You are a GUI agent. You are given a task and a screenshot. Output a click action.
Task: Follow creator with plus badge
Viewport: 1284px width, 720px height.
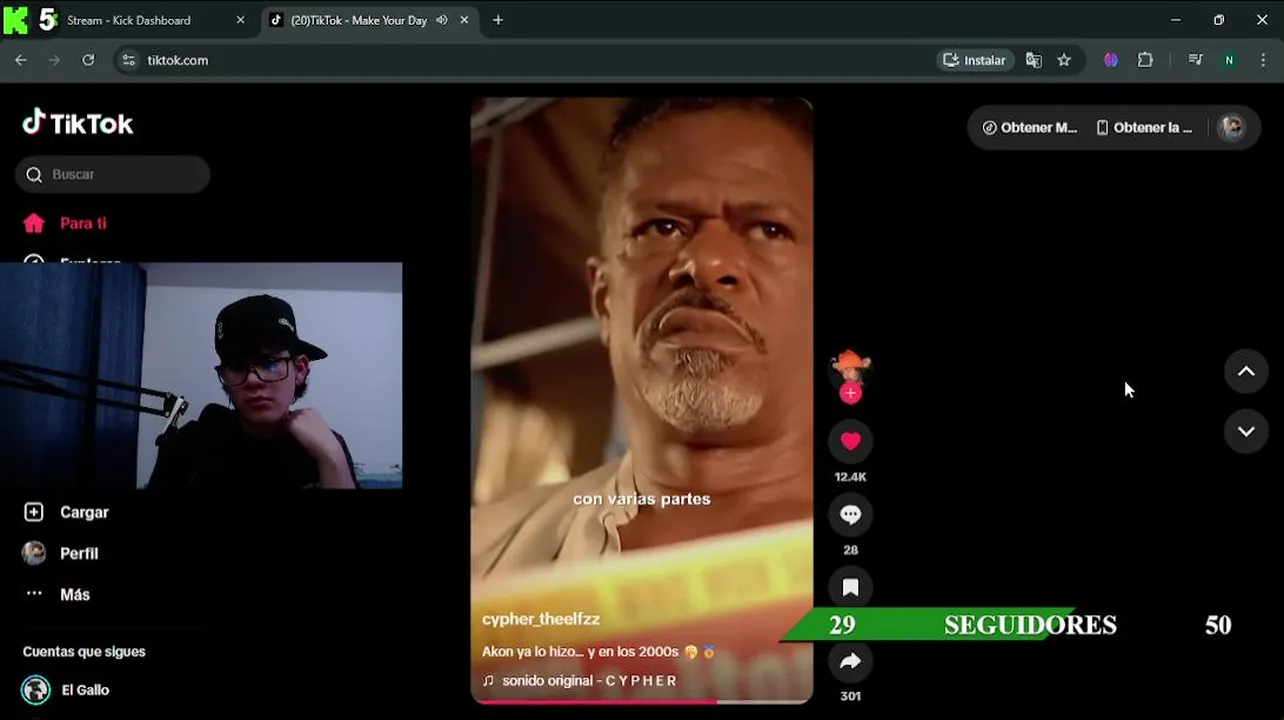click(x=850, y=393)
